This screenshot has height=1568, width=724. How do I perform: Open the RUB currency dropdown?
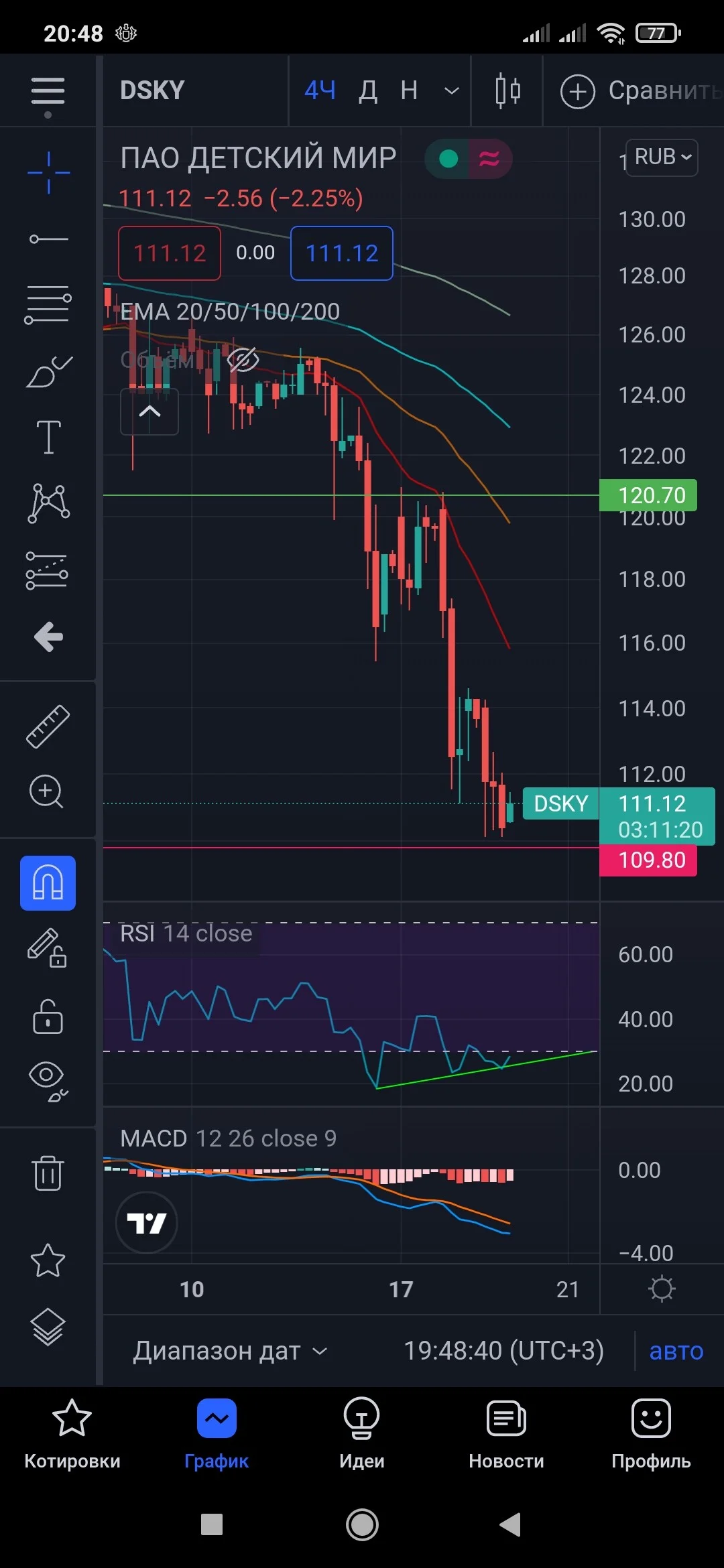point(662,157)
